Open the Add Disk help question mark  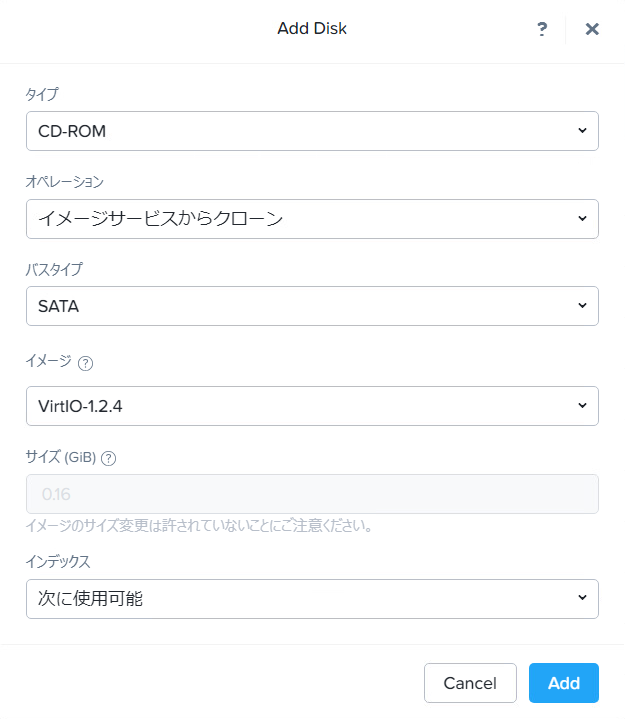[x=542, y=29]
